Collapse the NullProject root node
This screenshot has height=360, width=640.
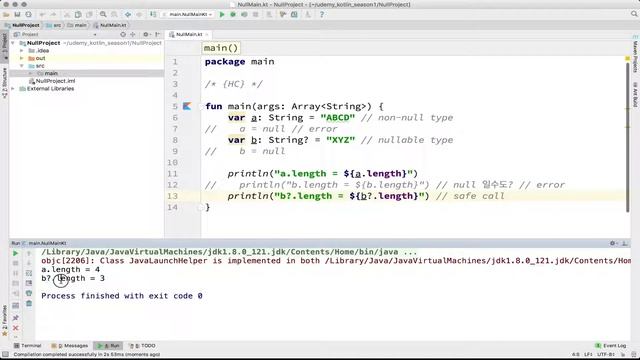(x=13, y=43)
